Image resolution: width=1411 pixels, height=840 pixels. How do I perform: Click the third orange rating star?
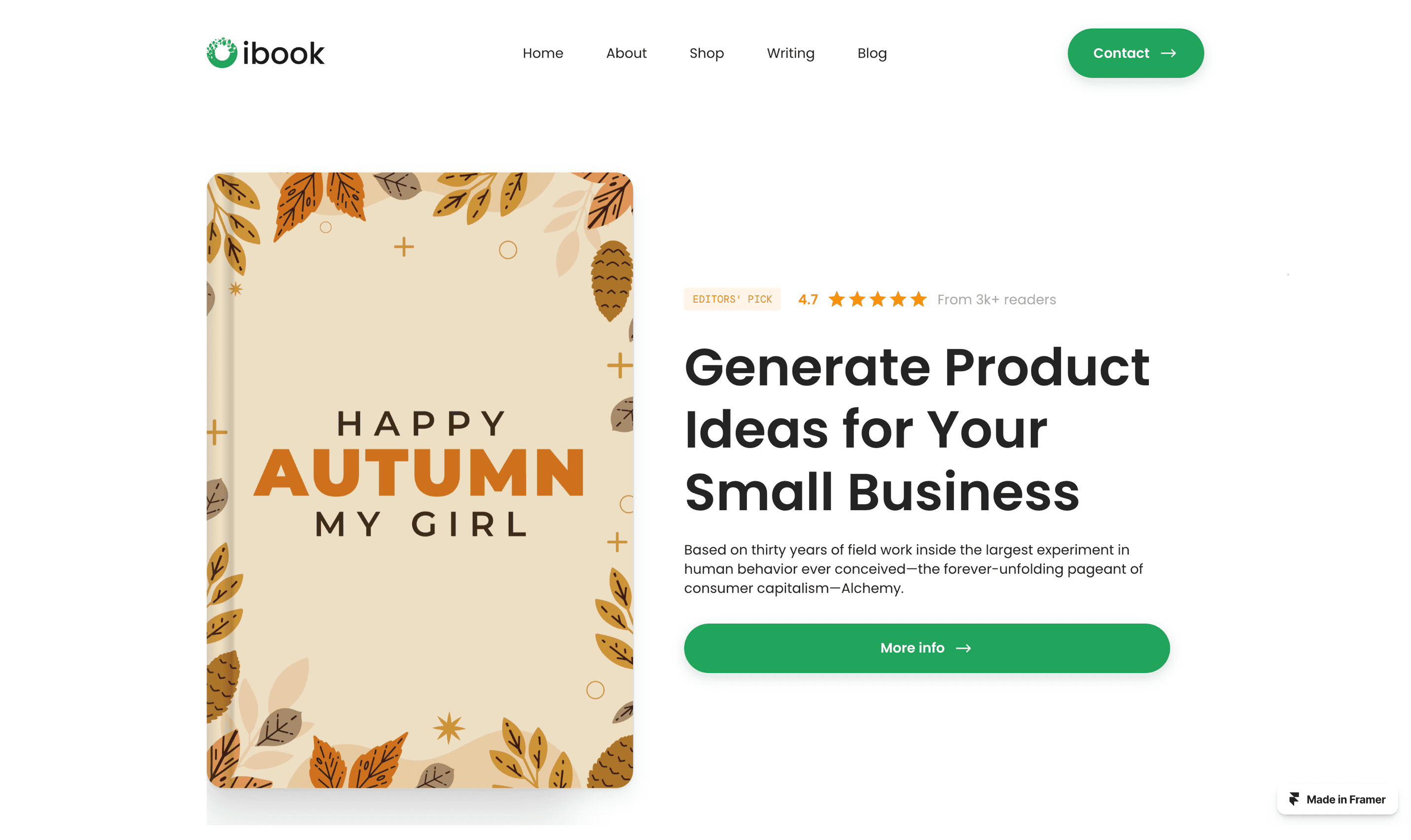(x=877, y=299)
